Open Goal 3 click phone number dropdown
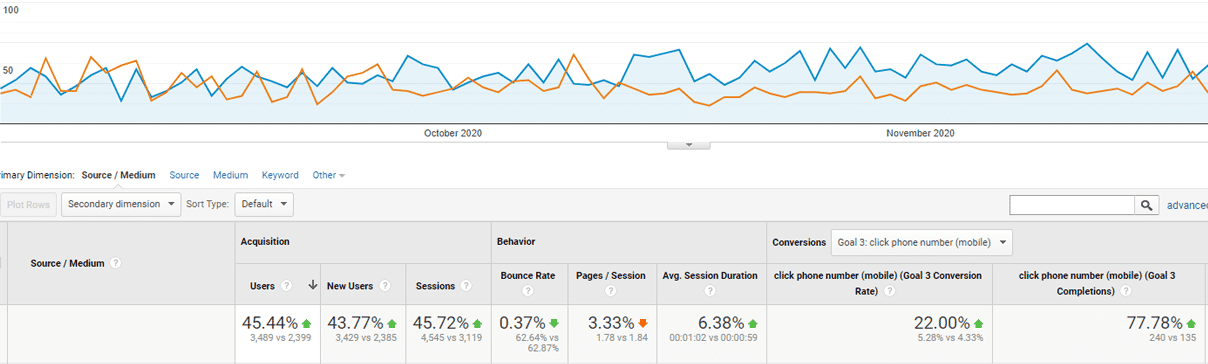Screen dimensions: 1208x364 921,242
